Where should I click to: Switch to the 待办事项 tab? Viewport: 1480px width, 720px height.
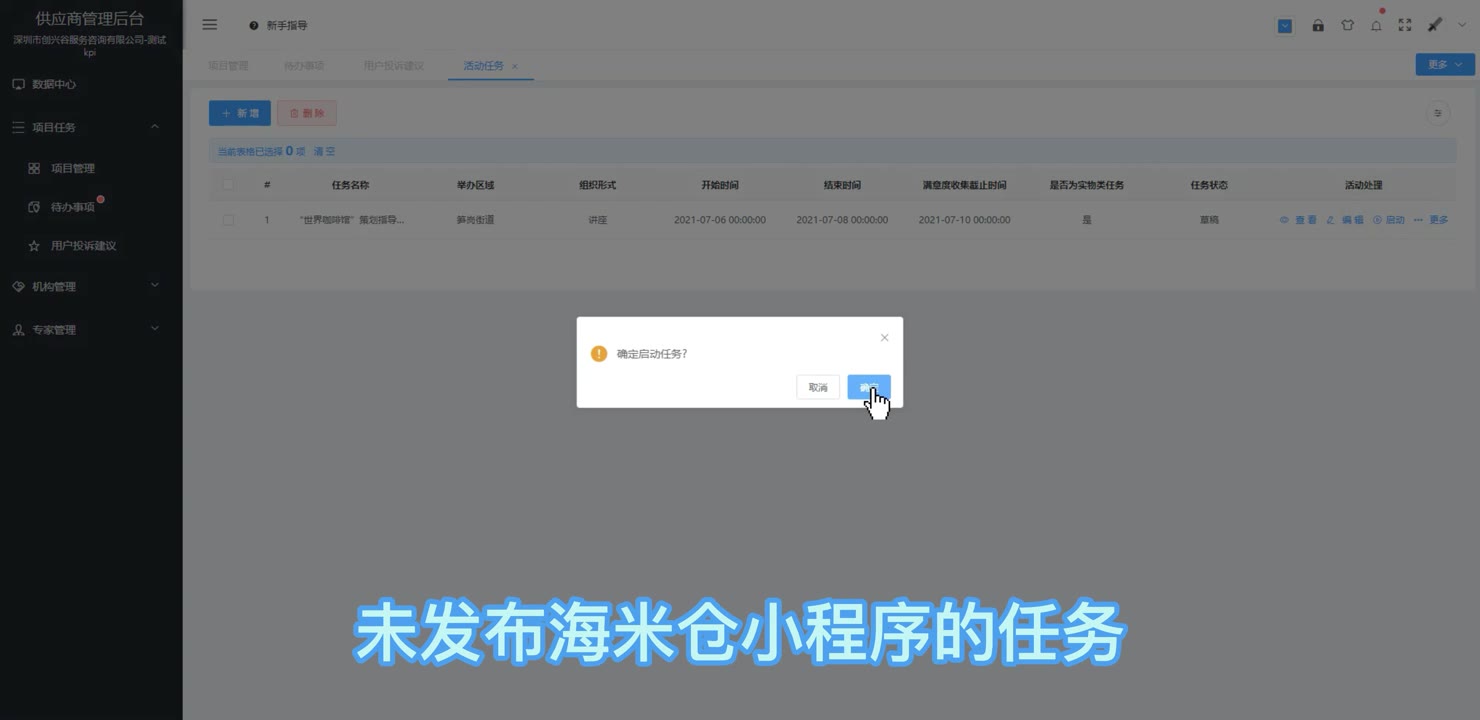(x=304, y=65)
